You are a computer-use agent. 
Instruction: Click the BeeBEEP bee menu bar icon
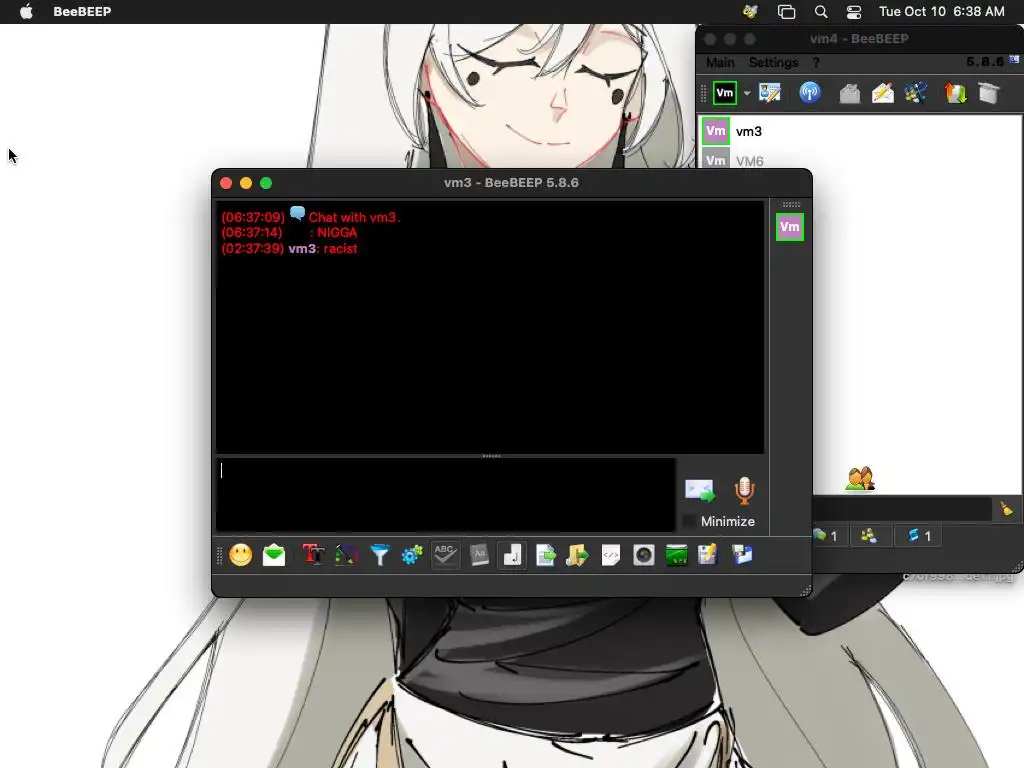tap(750, 11)
